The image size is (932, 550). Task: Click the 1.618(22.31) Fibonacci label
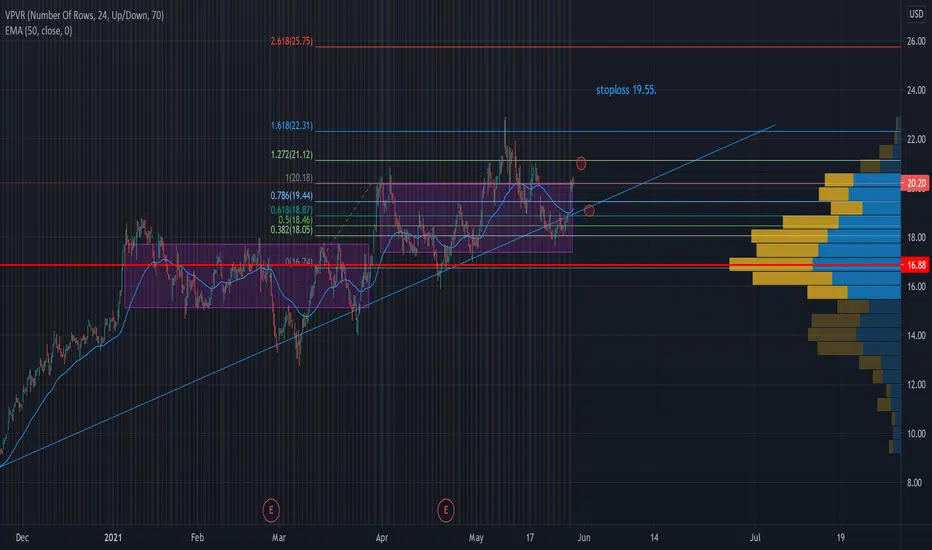coord(291,125)
